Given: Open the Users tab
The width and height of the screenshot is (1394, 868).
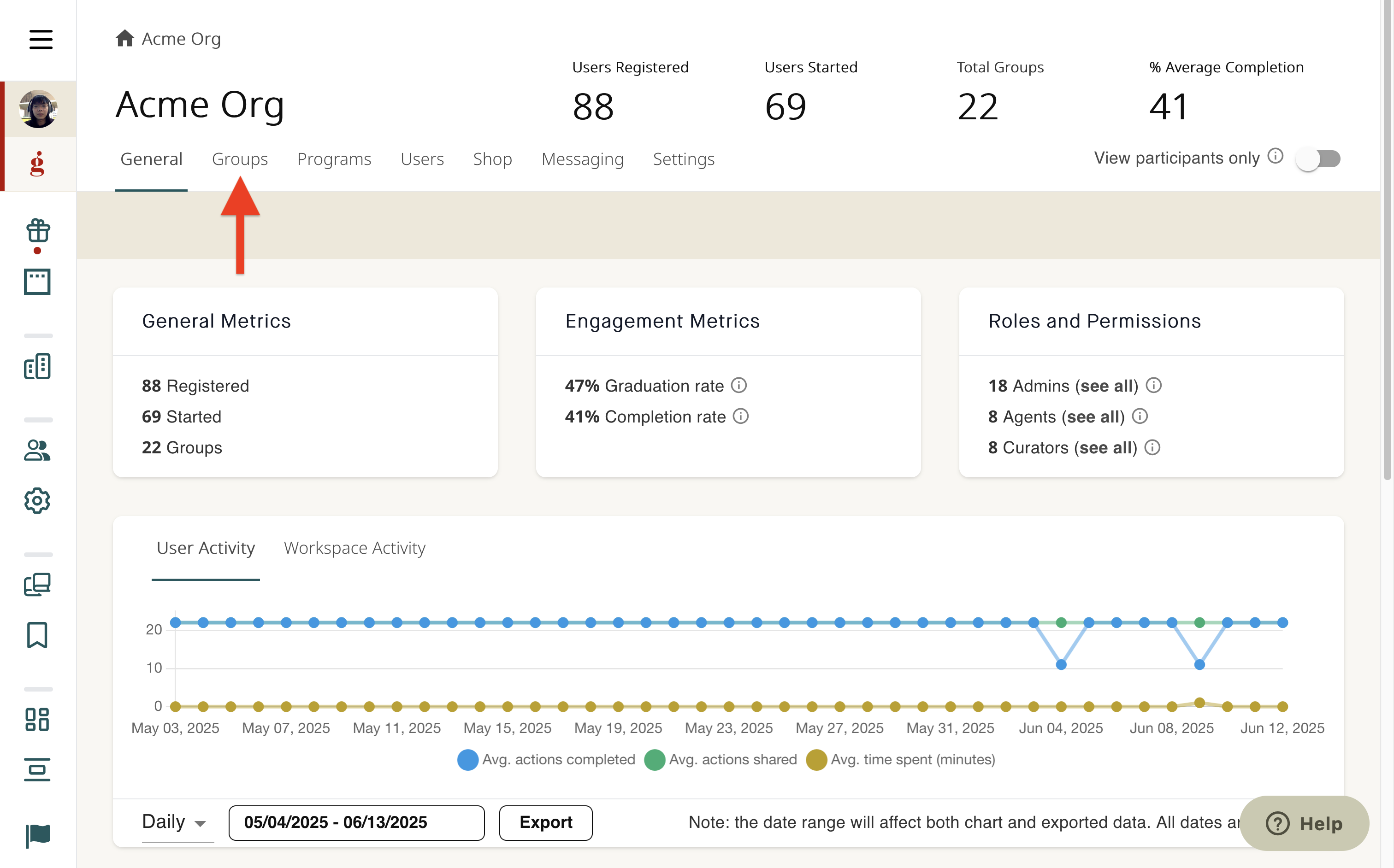Looking at the screenshot, I should [422, 159].
